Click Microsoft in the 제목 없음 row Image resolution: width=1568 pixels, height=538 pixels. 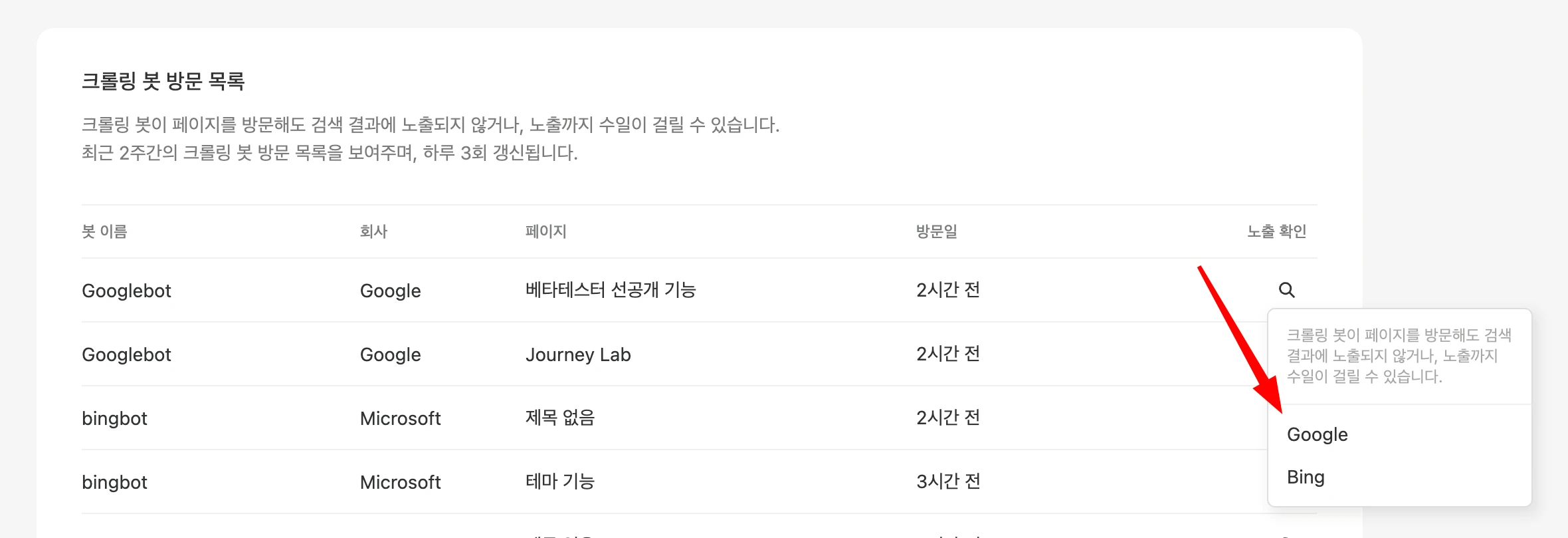pyautogui.click(x=401, y=418)
